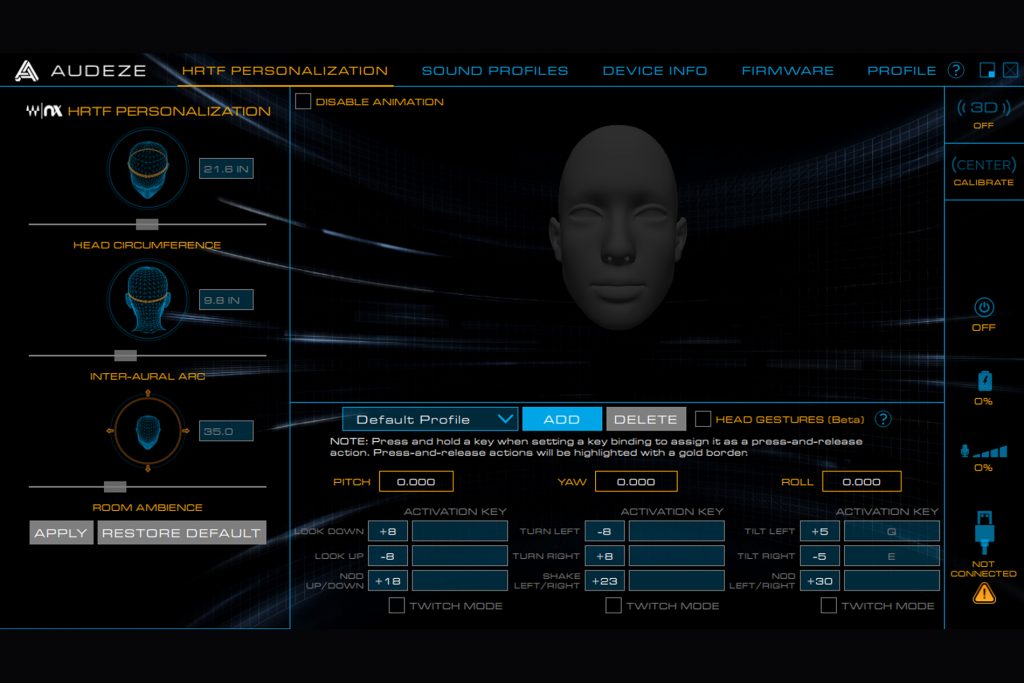This screenshot has width=1024, height=683.
Task: Toggle the 3D audio icon
Action: [x=983, y=108]
